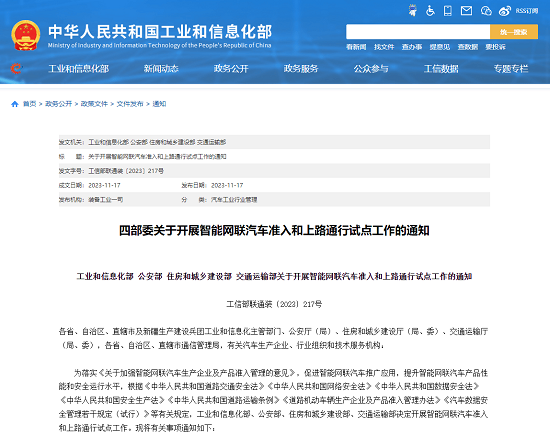
Task: Click the 发文字号 value 工信部联通装〔2023〕217号 in table
Action: (126, 171)
